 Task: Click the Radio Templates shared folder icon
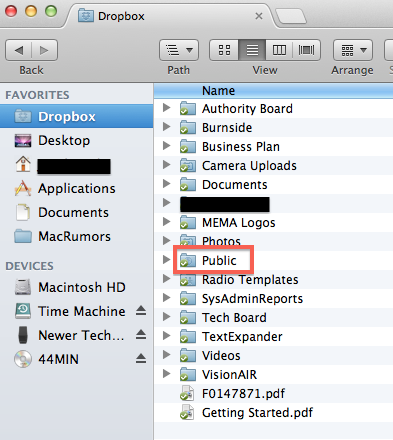[x=188, y=280]
